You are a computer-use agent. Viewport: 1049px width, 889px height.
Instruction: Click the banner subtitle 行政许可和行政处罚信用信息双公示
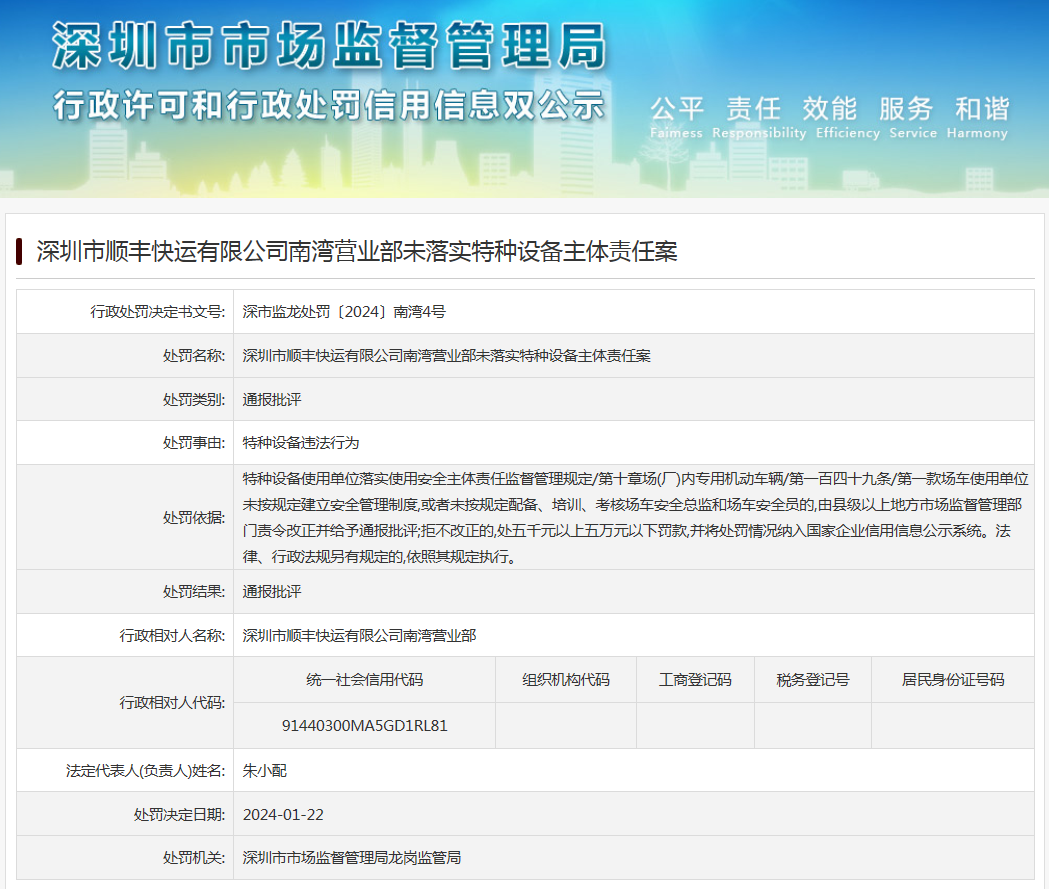click(328, 106)
